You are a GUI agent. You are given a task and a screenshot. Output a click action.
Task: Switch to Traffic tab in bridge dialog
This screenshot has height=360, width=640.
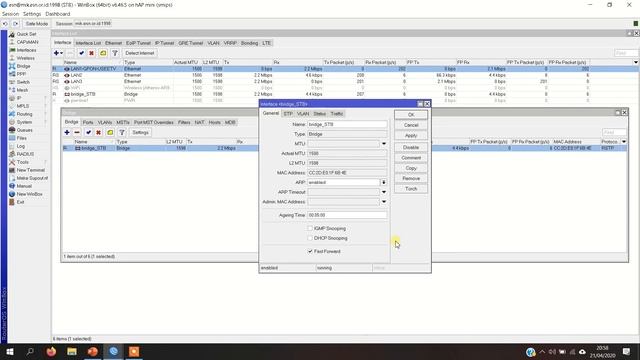coord(337,114)
